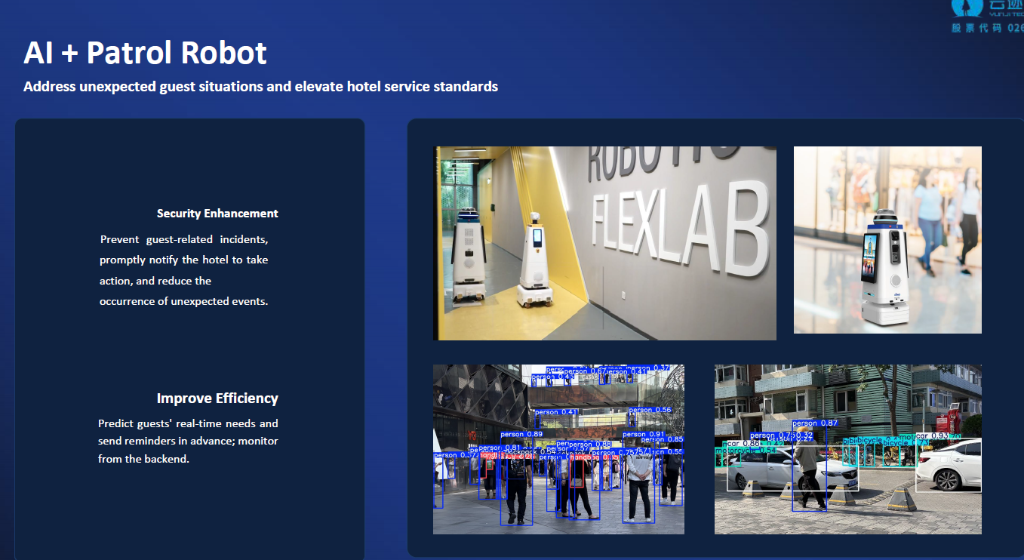The image size is (1024, 560).
Task: Open the street car-detection image
Action: (x=848, y=449)
